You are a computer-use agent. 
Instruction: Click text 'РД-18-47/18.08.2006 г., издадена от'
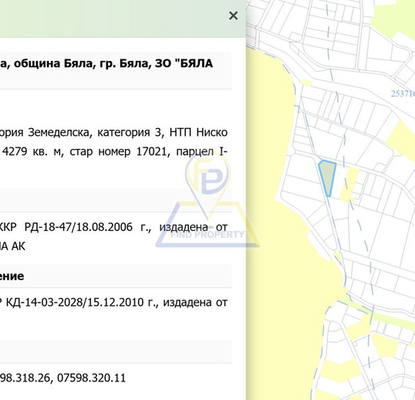[x=126, y=227]
